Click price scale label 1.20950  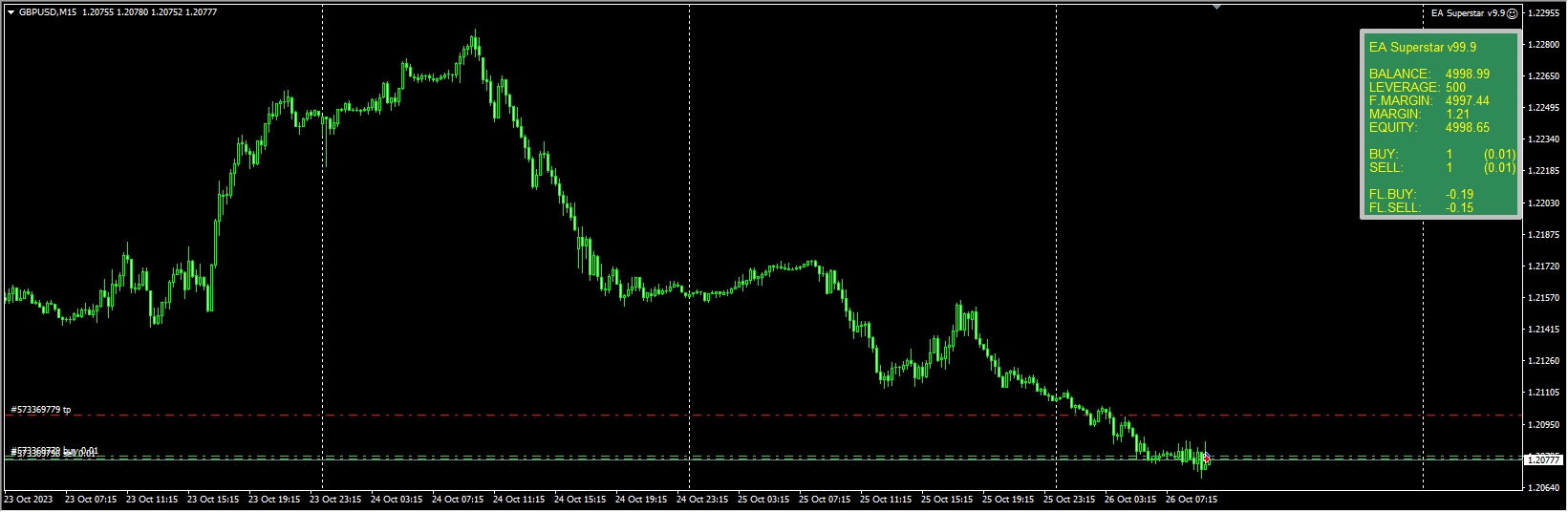(x=1544, y=424)
